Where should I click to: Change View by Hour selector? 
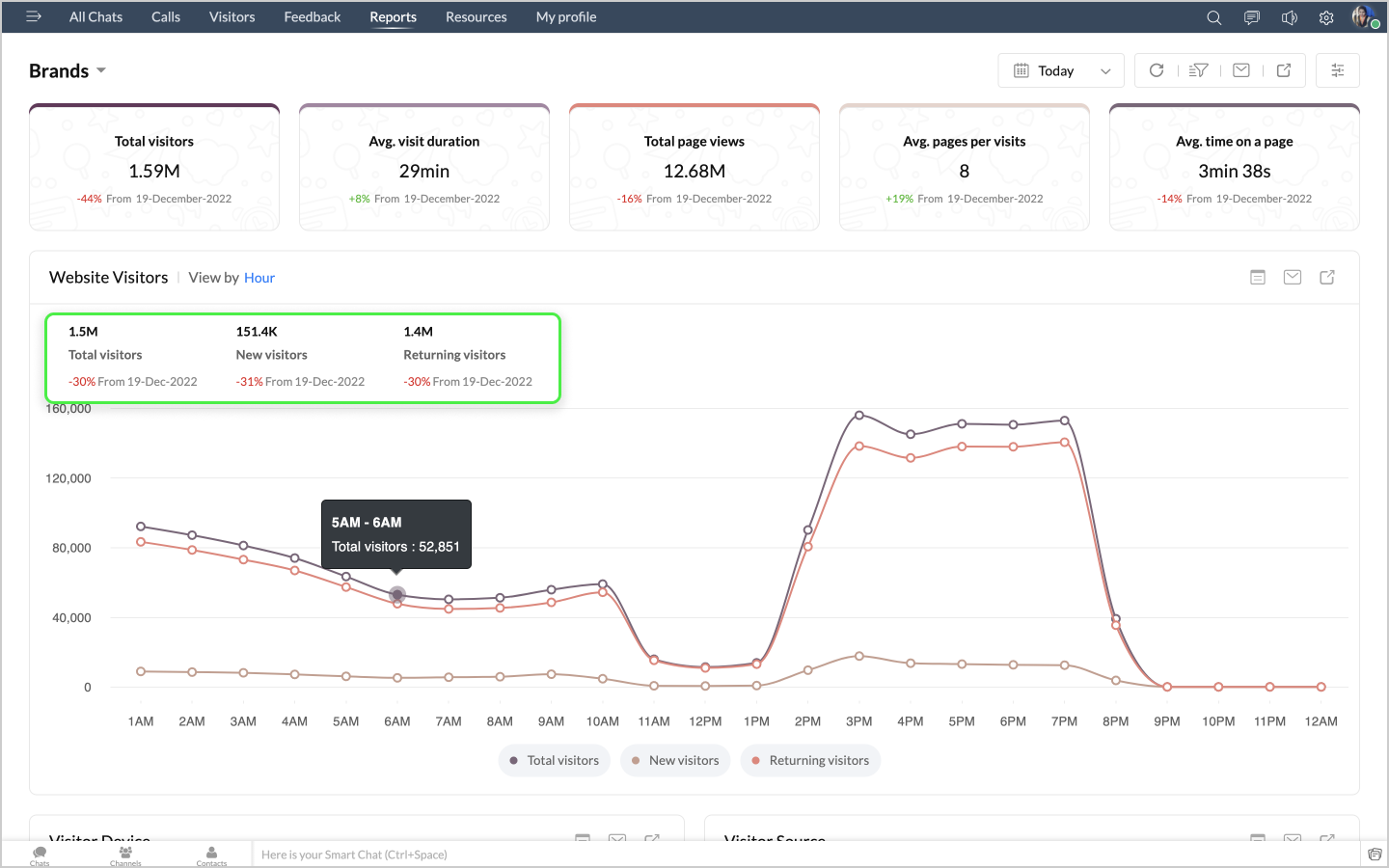coord(259,278)
